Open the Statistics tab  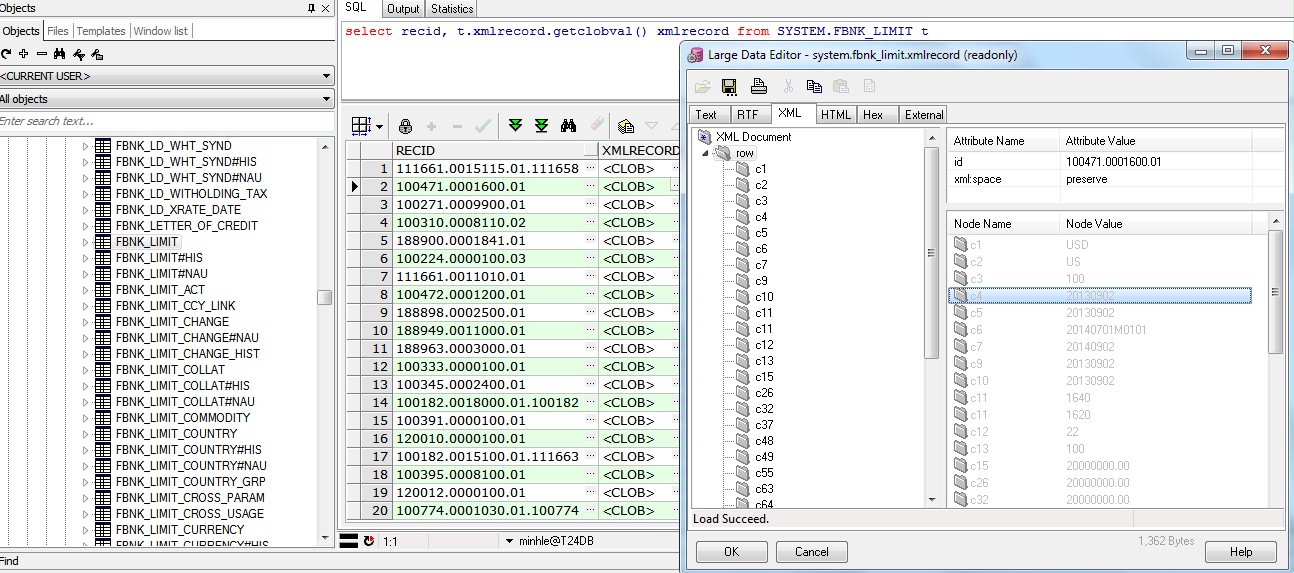coord(452,9)
